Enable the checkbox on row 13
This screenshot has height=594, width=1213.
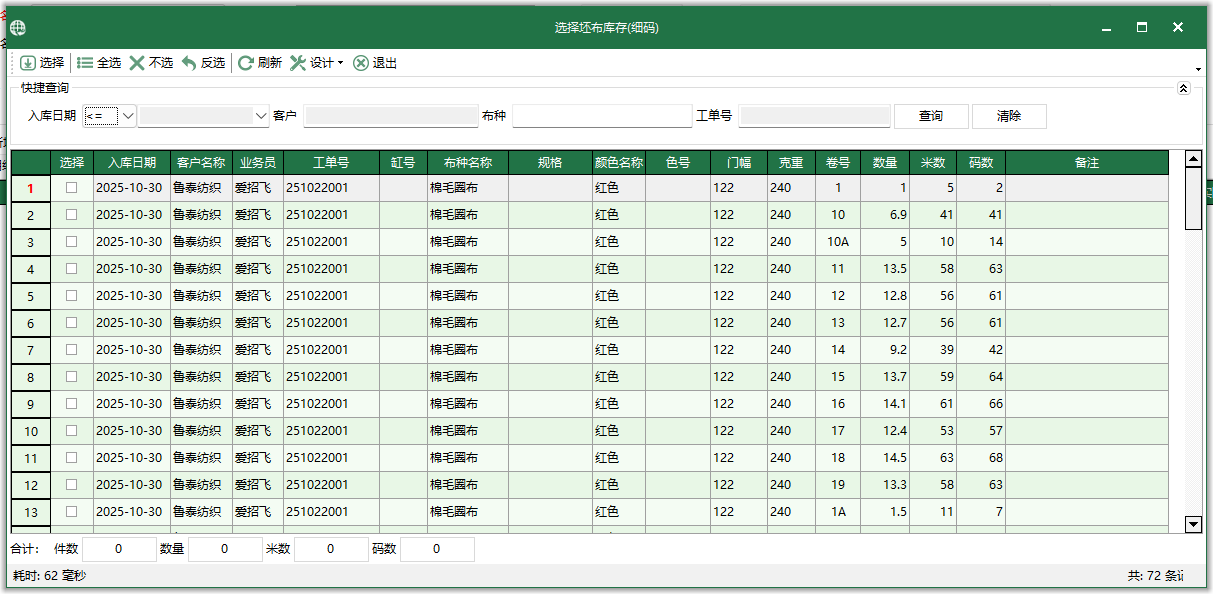coord(70,511)
